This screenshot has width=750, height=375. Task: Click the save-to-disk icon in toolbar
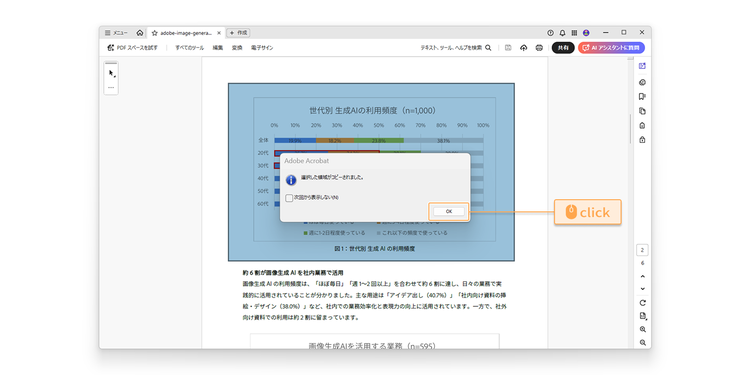pyautogui.click(x=508, y=47)
